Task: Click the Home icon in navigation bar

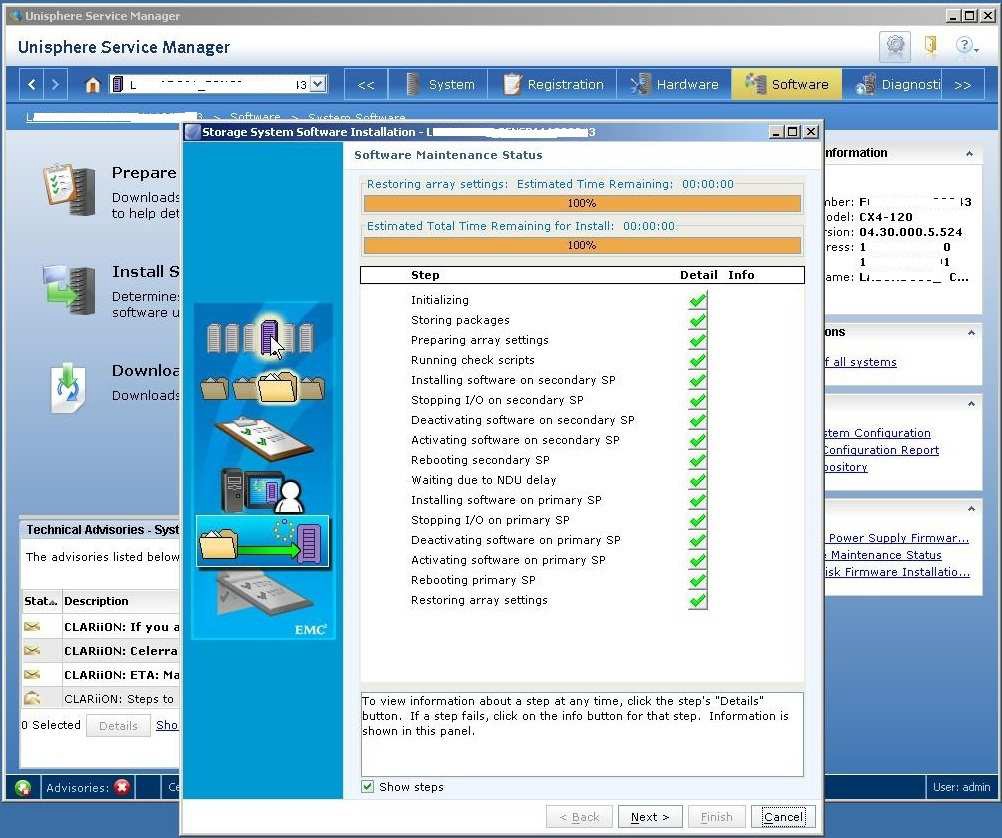Action: (x=93, y=84)
